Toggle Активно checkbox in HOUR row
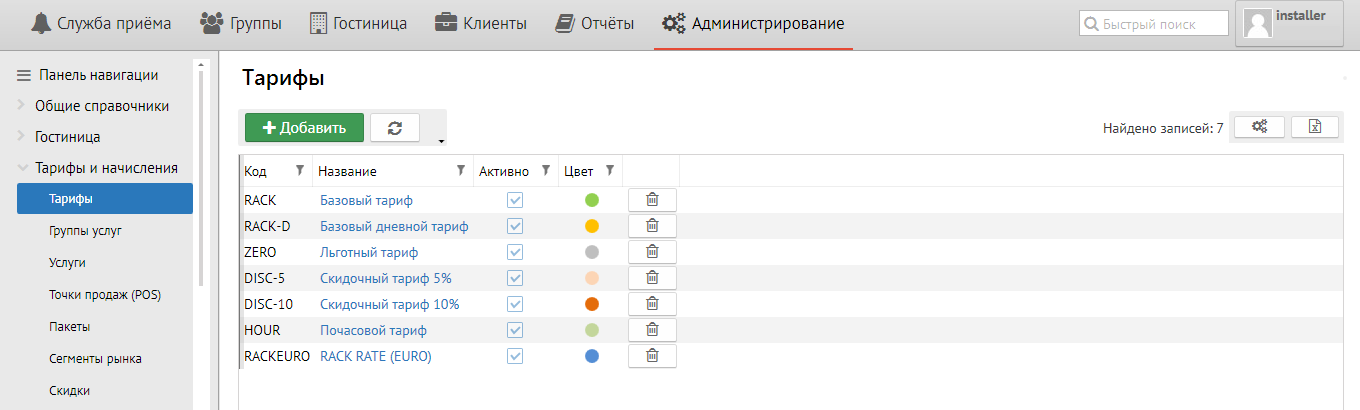 point(515,330)
